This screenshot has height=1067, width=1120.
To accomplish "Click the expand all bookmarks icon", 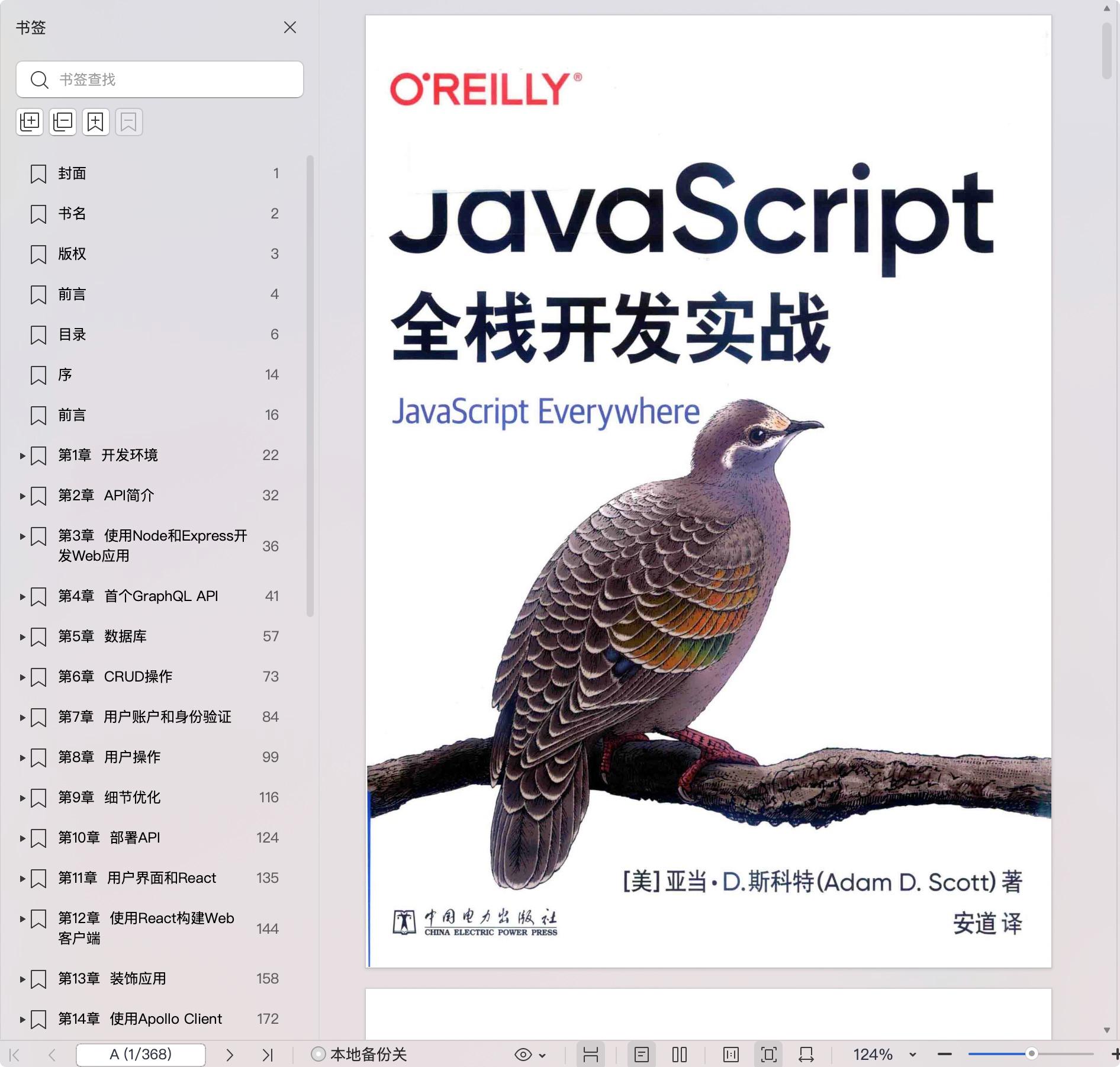I will click(30, 122).
